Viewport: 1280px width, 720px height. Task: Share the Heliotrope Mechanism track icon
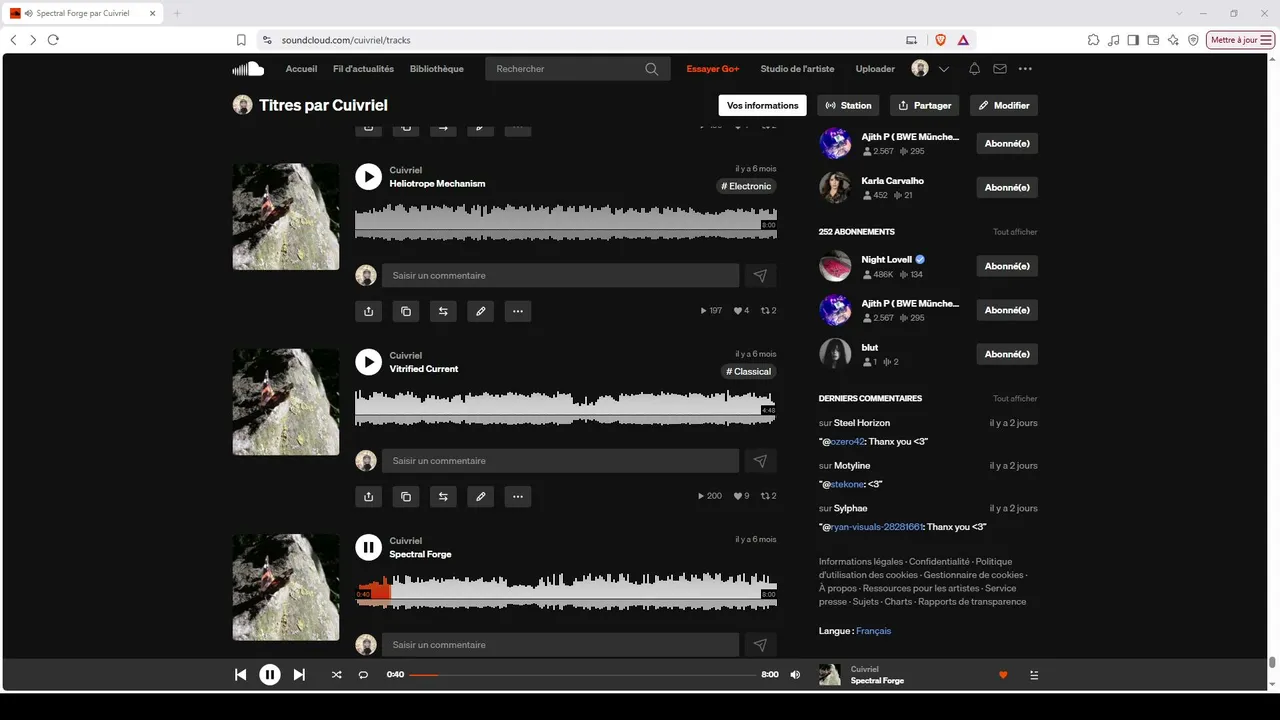click(x=368, y=311)
